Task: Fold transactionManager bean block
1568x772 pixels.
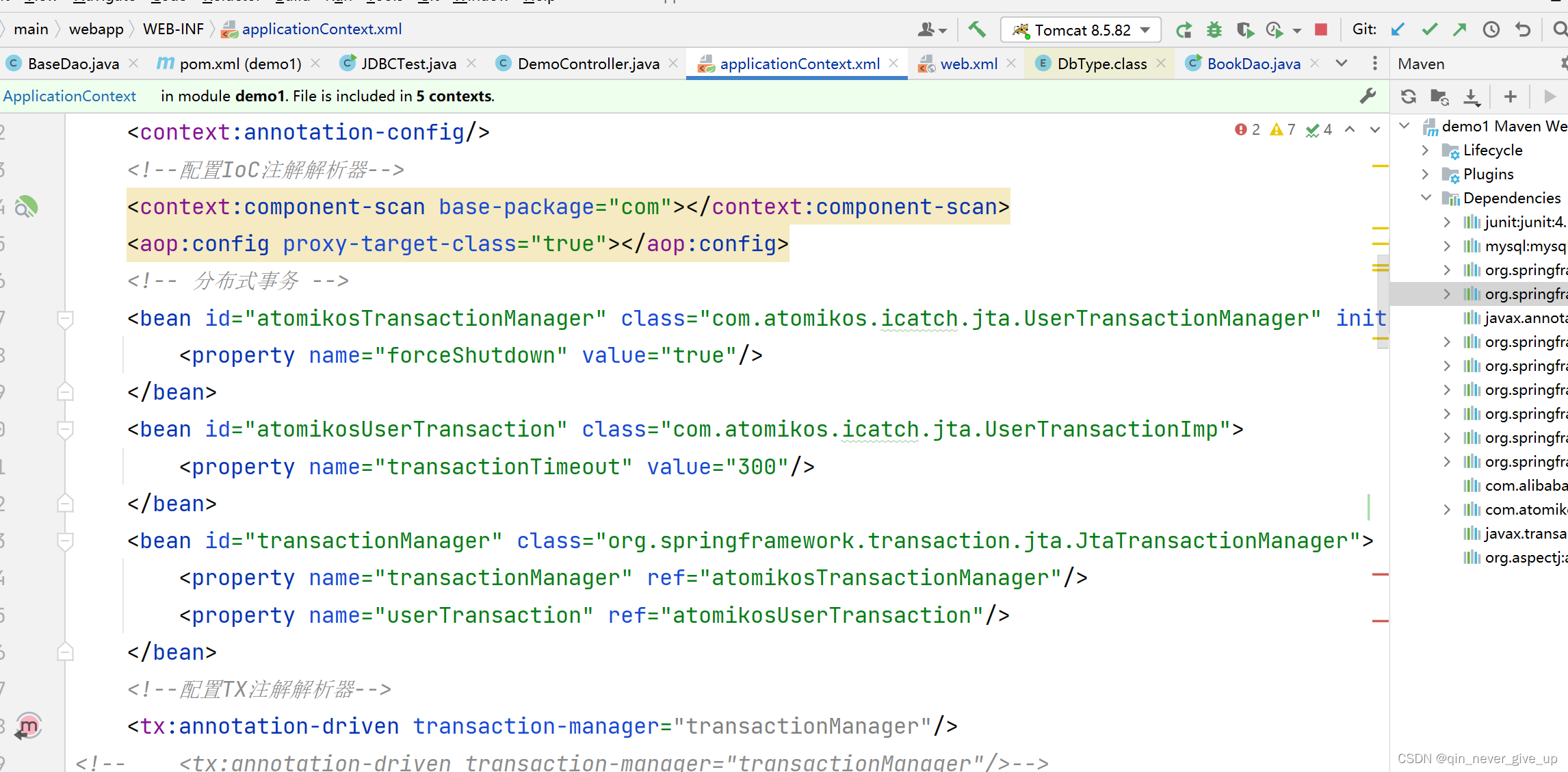Action: pos(65,541)
